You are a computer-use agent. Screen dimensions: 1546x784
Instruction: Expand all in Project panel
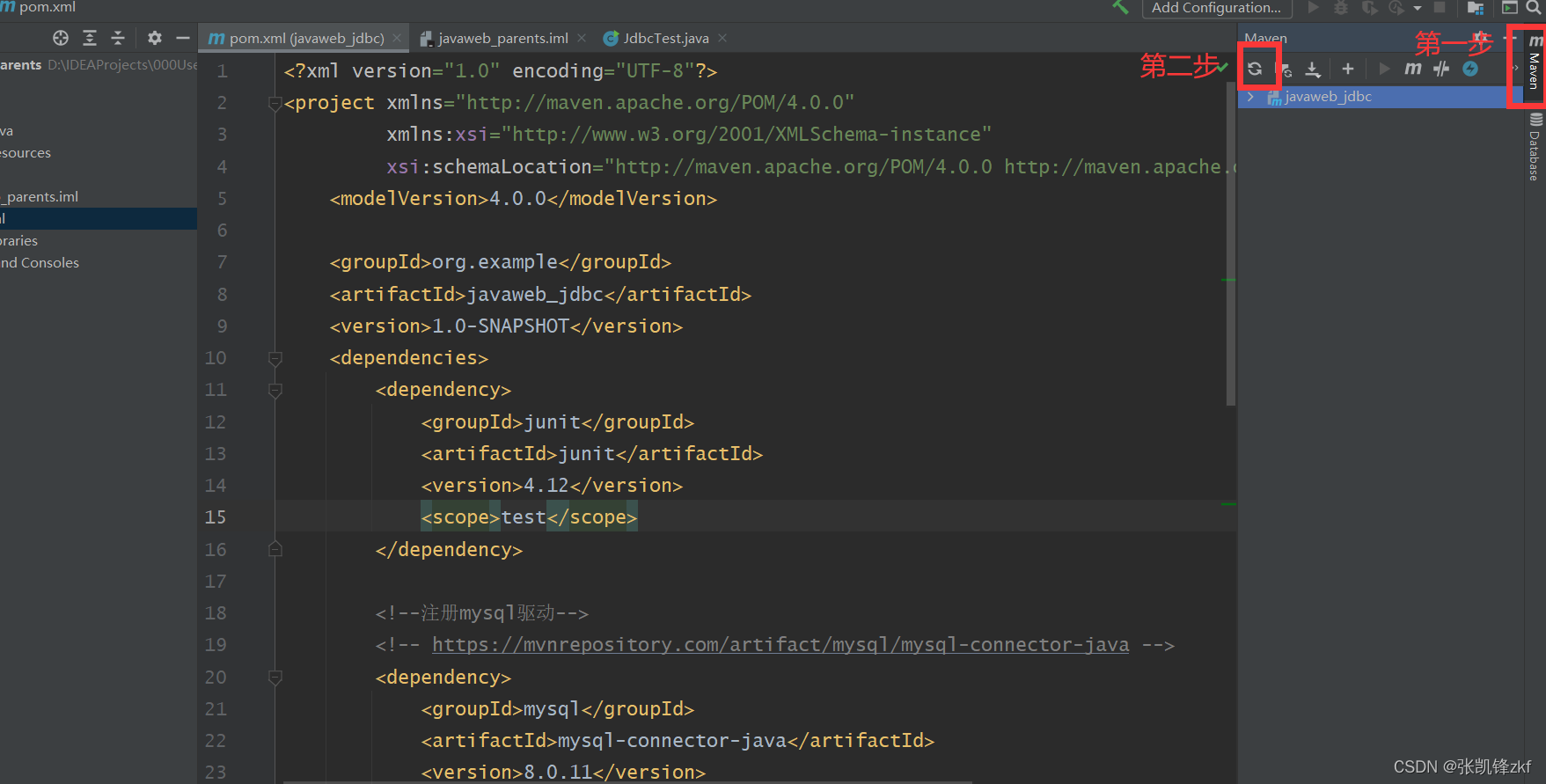coord(90,38)
